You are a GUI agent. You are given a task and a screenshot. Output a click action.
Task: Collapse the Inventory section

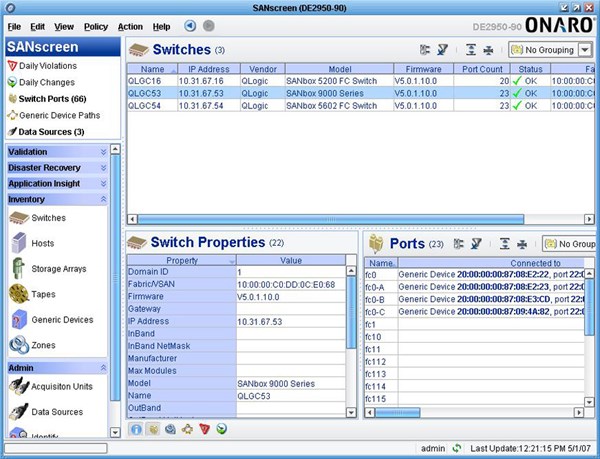pos(57,199)
